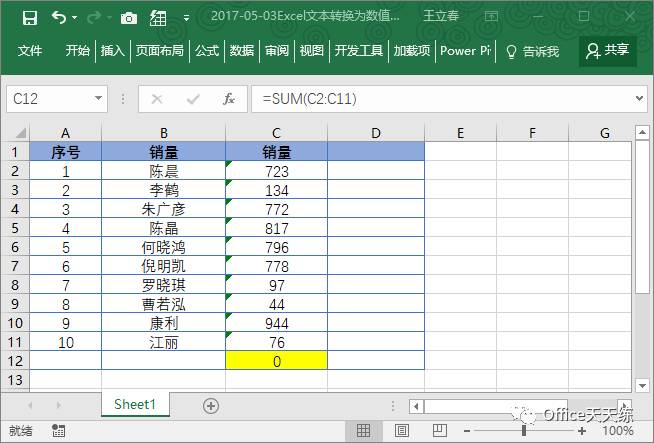Click the formula bar Enter checkmark icon
This screenshot has height=443, width=654.
click(193, 99)
